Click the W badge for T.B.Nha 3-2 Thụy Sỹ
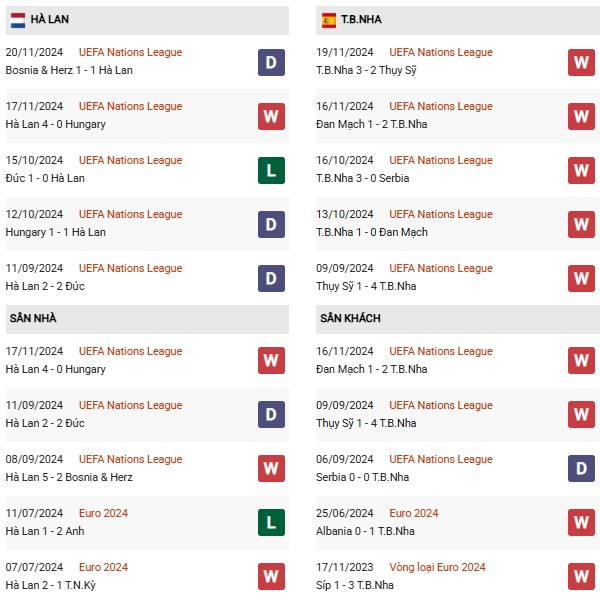The image size is (600, 596). coord(581,62)
